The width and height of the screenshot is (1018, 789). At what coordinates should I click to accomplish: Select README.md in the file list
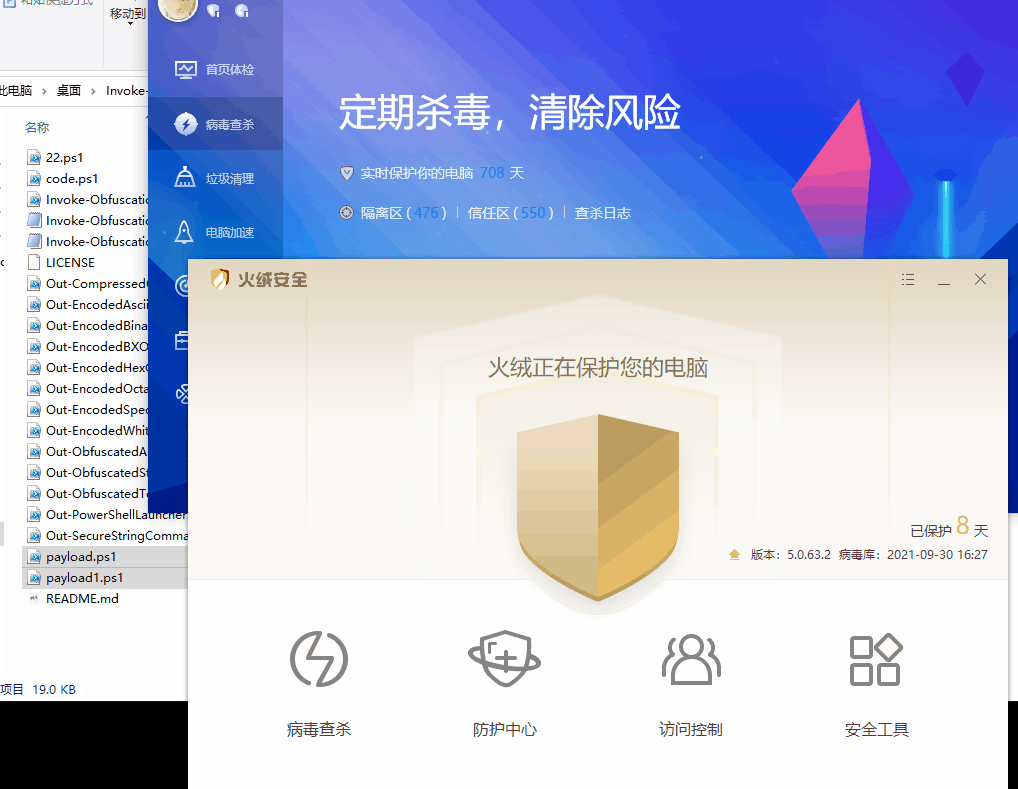pos(82,599)
